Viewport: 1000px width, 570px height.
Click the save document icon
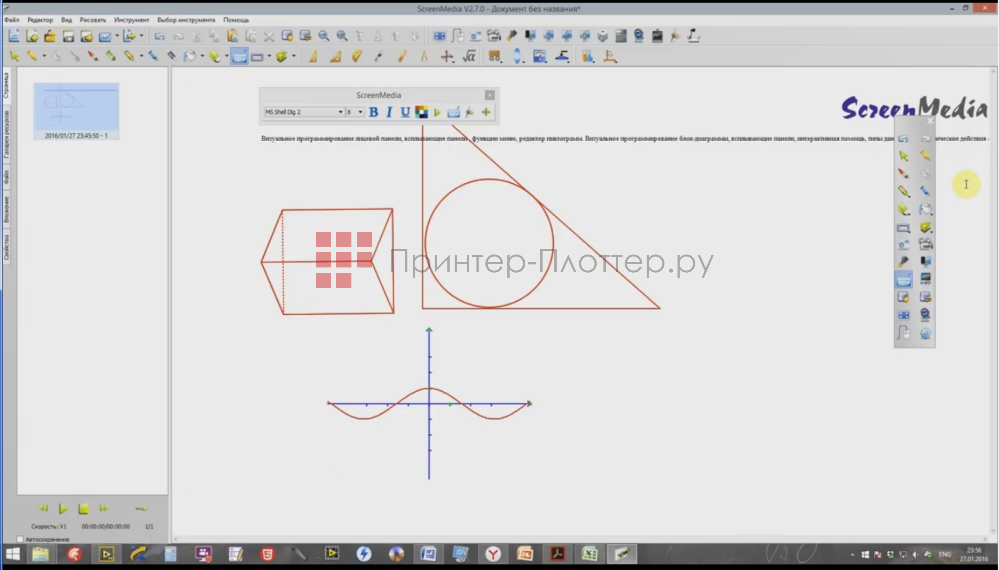coord(69,36)
